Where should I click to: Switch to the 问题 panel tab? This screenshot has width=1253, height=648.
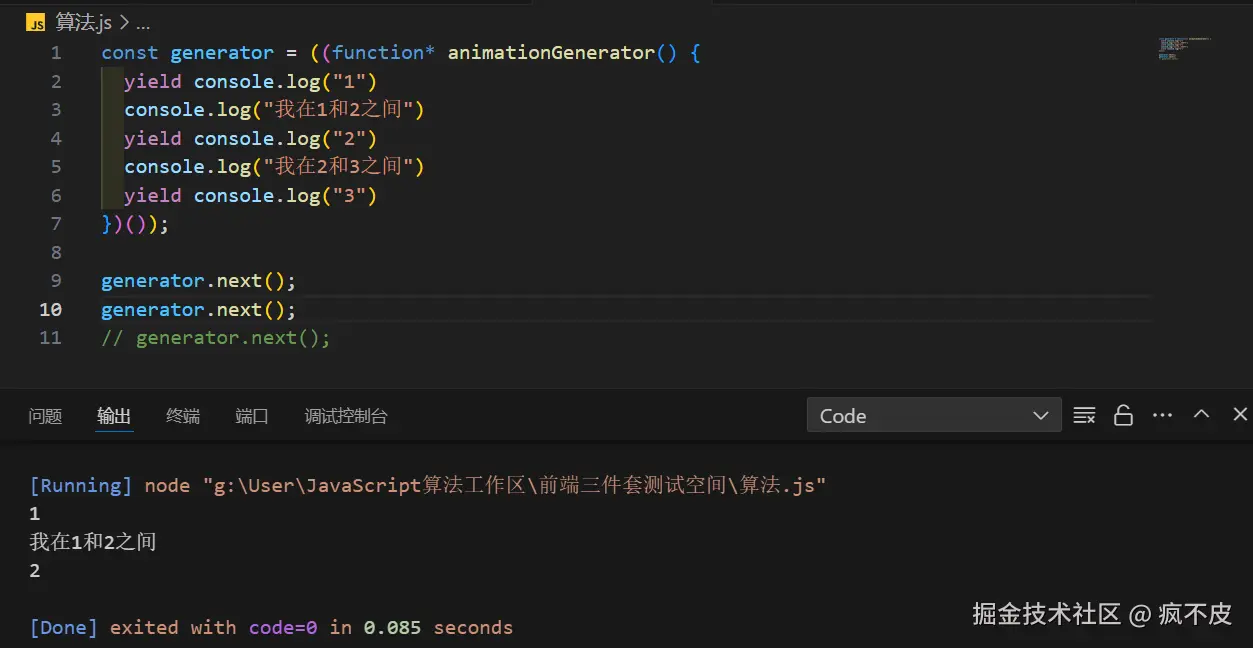pos(45,416)
